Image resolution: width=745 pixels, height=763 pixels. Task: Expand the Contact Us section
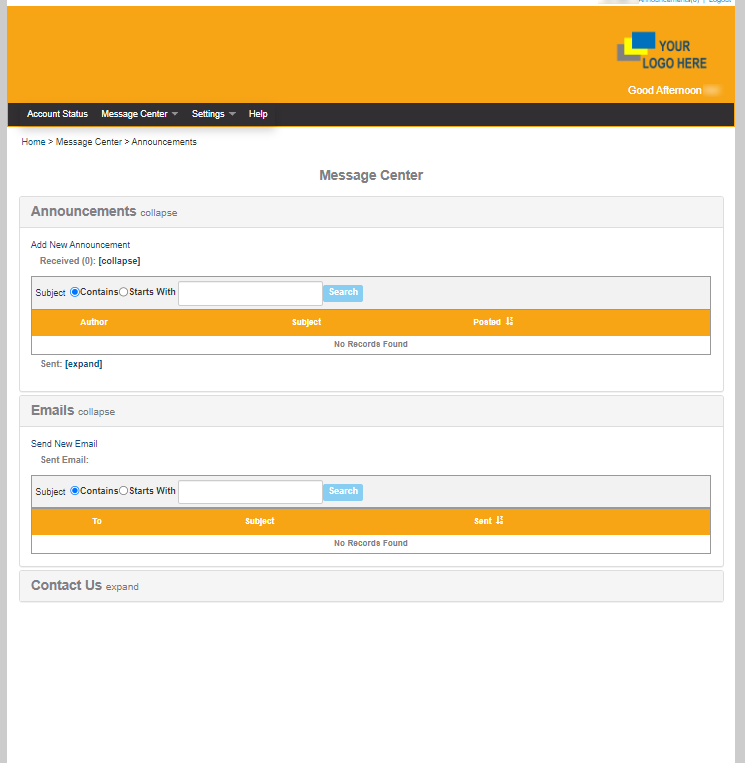click(x=122, y=587)
